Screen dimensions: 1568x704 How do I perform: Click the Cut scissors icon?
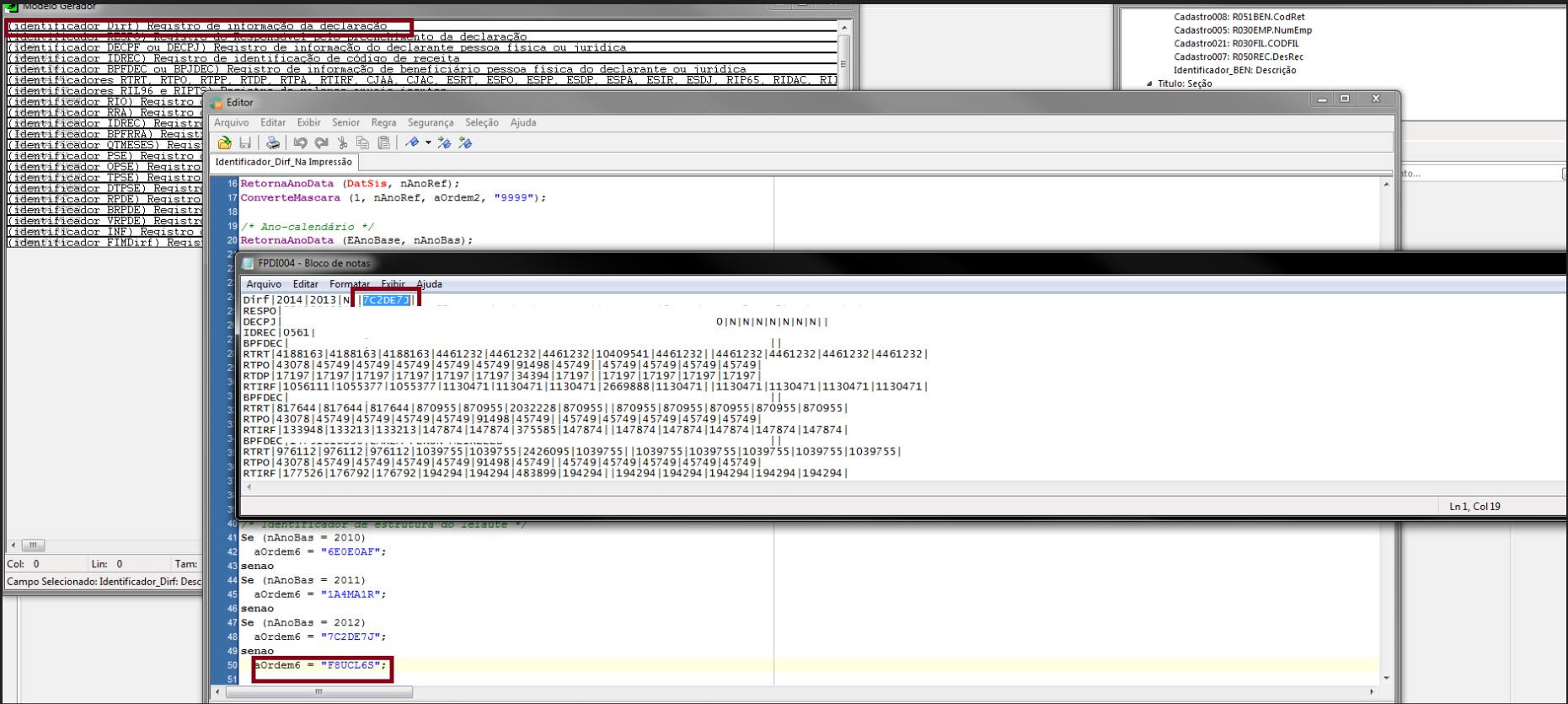(x=342, y=143)
